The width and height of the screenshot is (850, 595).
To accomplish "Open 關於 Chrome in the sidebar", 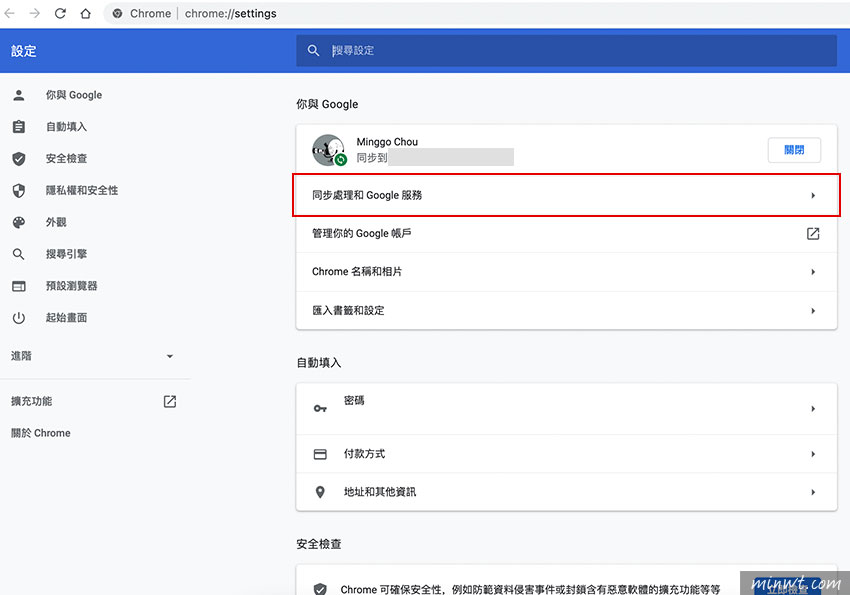I will 41,433.
